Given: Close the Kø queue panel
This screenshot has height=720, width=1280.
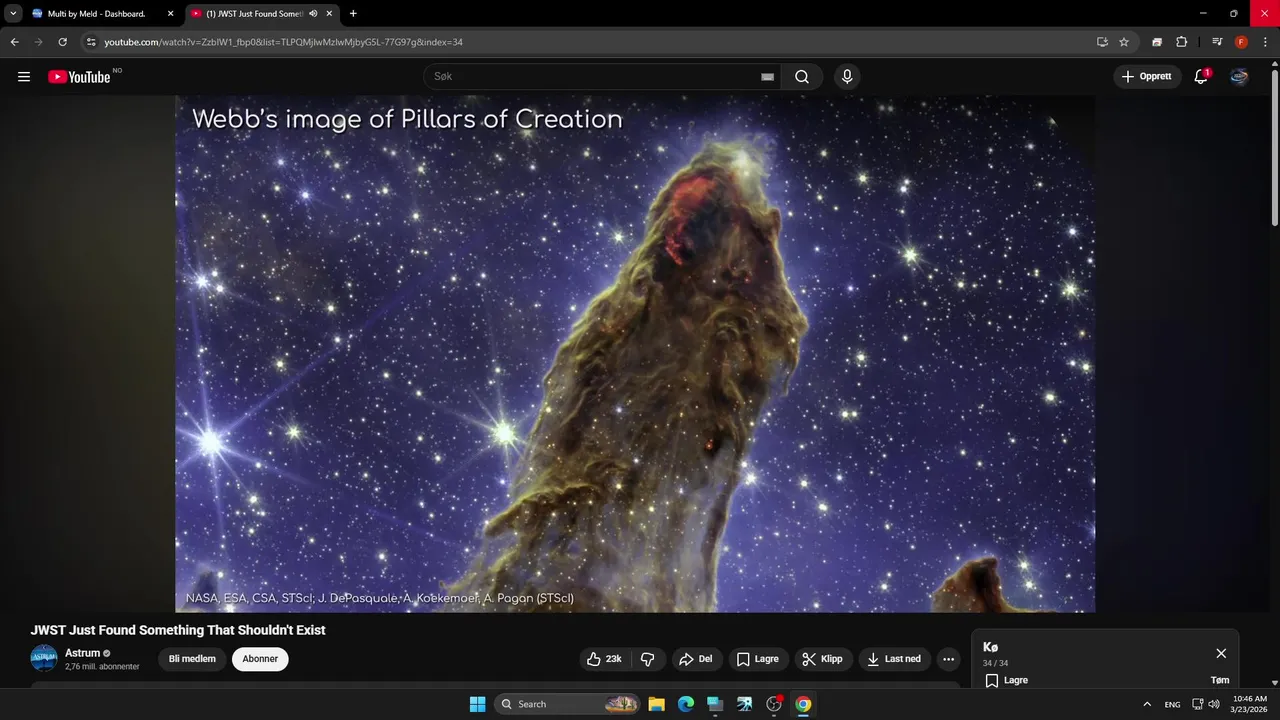Looking at the screenshot, I should pos(1221,653).
